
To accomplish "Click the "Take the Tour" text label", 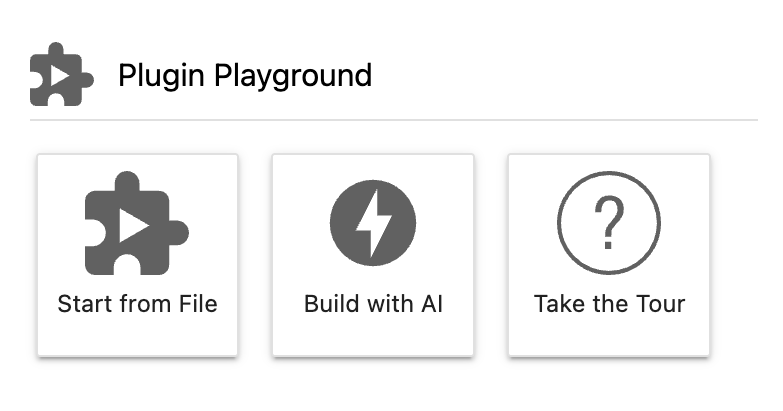I will [x=609, y=304].
